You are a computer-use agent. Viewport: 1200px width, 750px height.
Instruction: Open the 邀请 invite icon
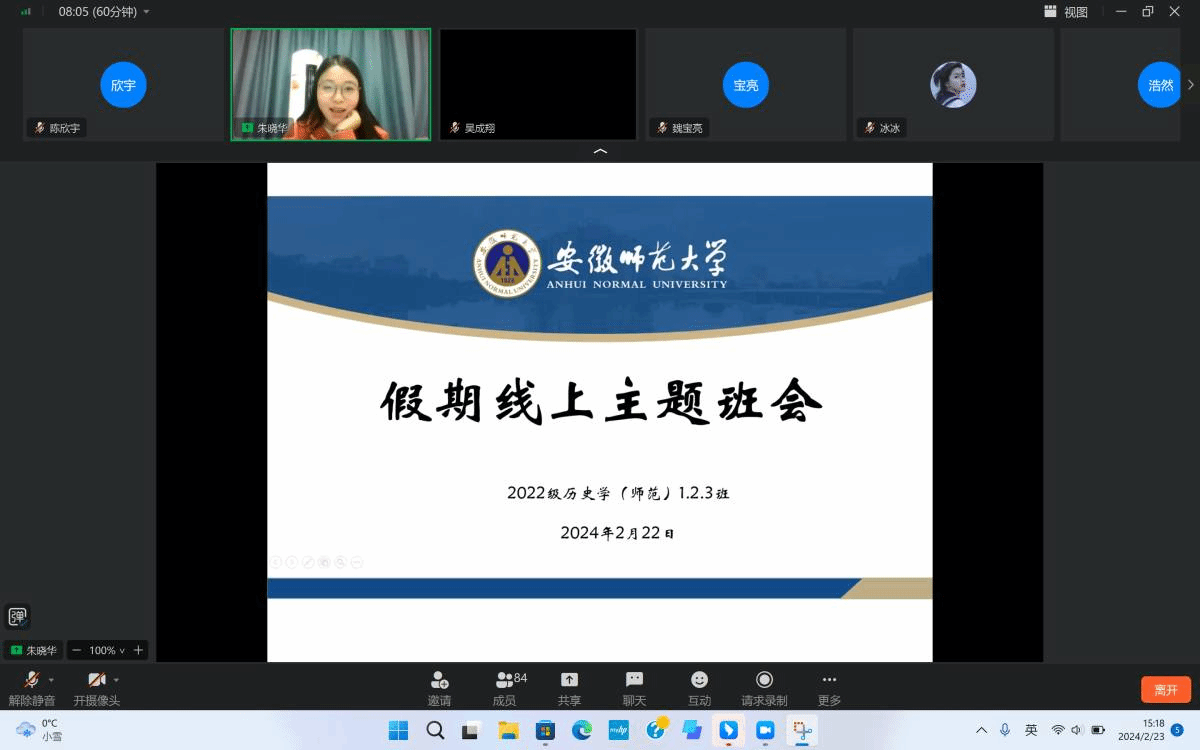[x=439, y=681]
